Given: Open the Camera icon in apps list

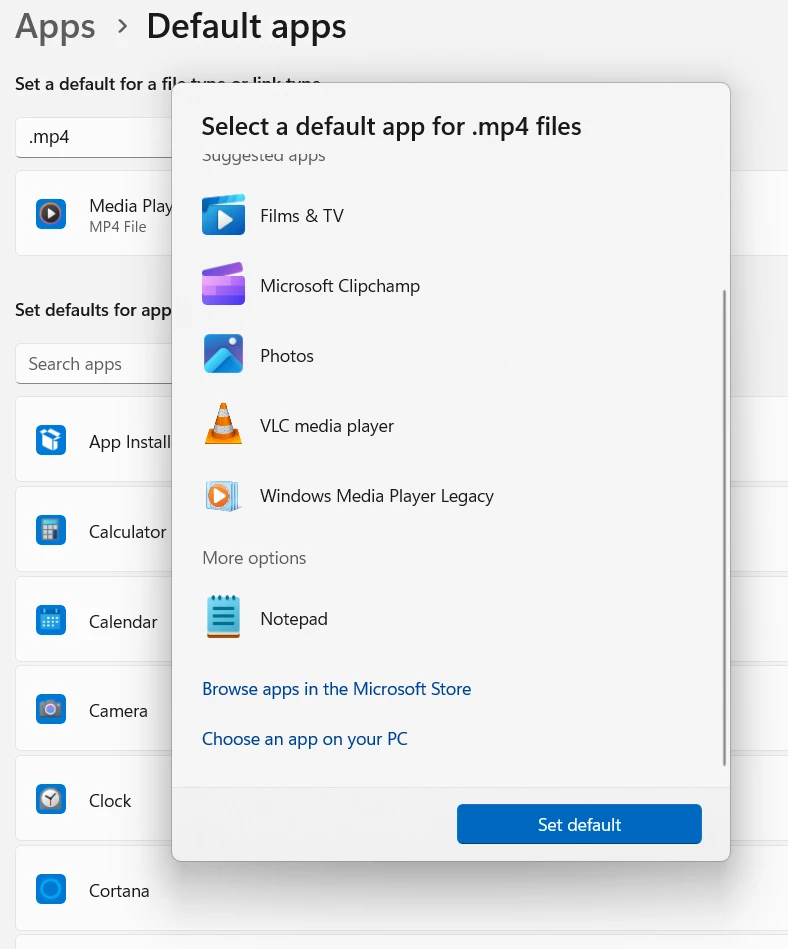Looking at the screenshot, I should tap(51, 709).
